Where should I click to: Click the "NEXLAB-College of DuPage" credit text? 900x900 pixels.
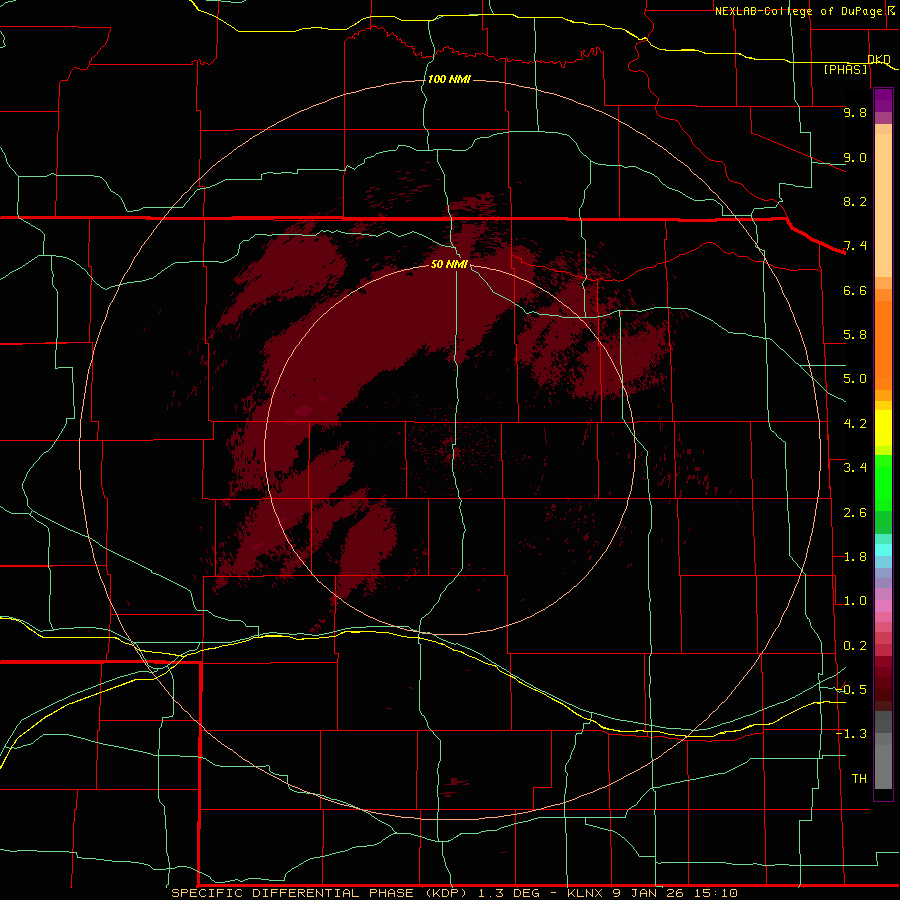click(798, 11)
